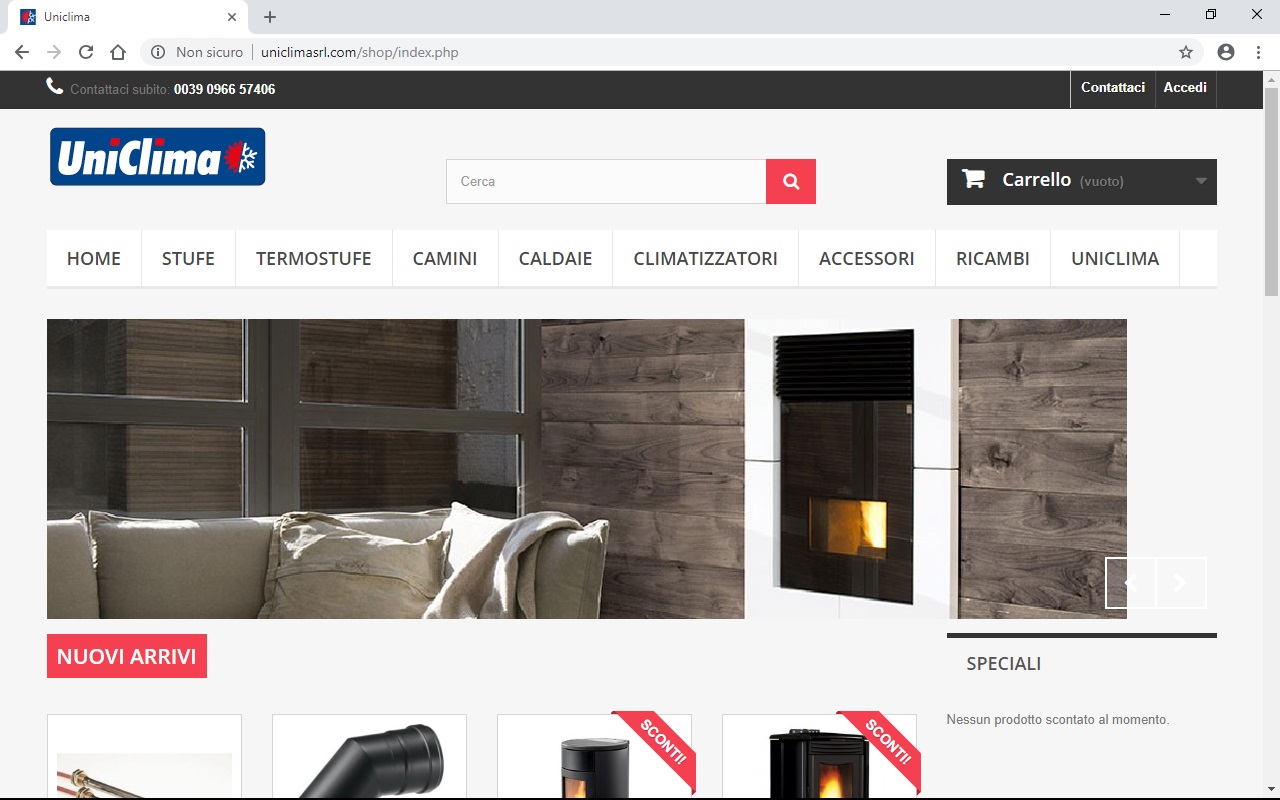
Task: Open the TERMOSTUFE category
Action: pyautogui.click(x=314, y=258)
